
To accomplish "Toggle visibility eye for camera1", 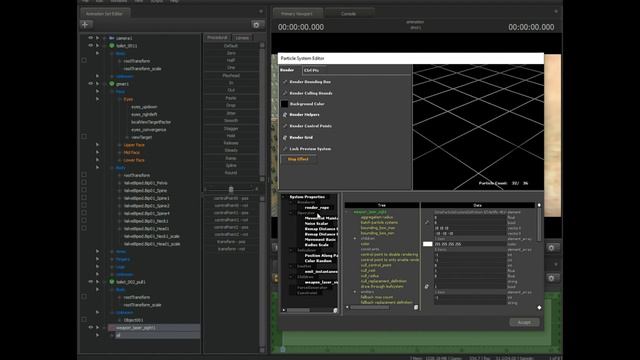I will pyautogui.click(x=91, y=38).
